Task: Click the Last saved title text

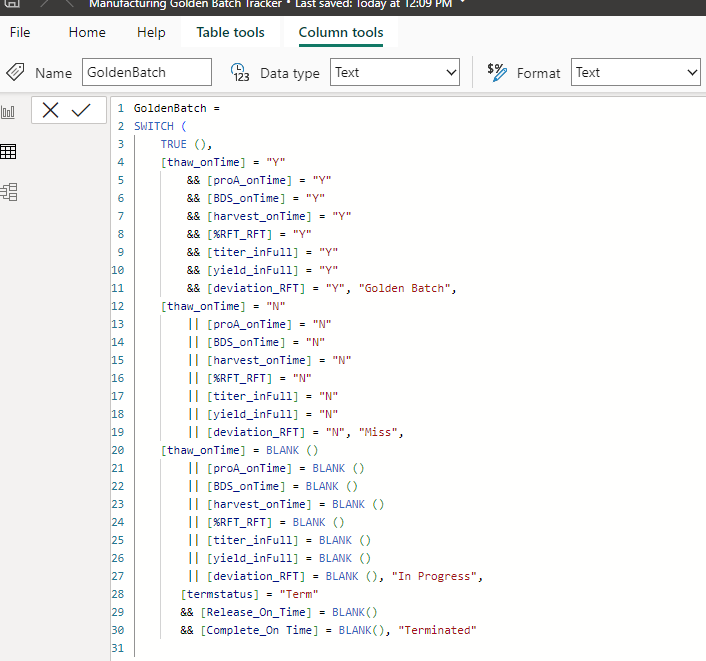Action: [x=374, y=4]
